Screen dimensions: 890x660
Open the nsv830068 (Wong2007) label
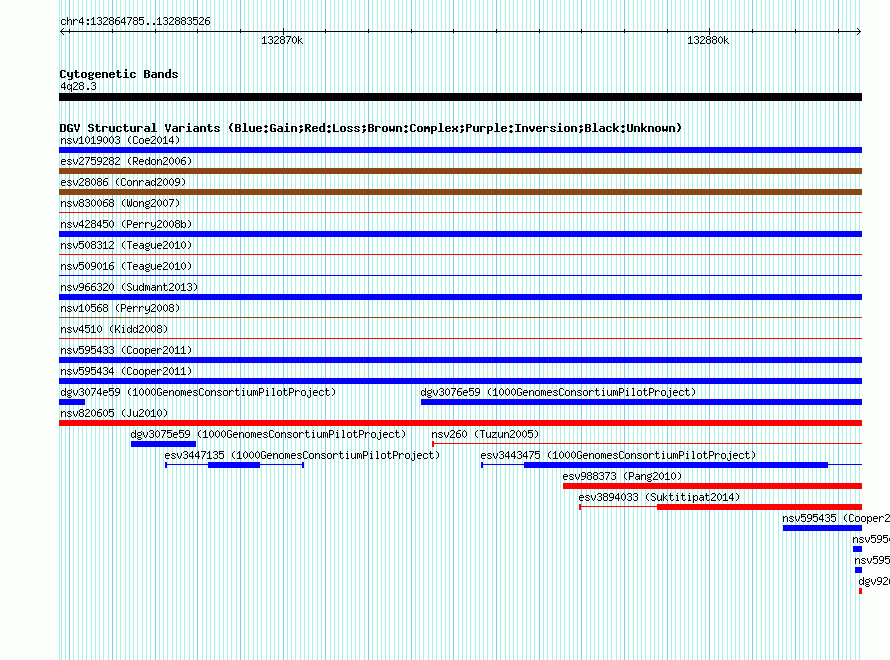[x=120, y=203]
